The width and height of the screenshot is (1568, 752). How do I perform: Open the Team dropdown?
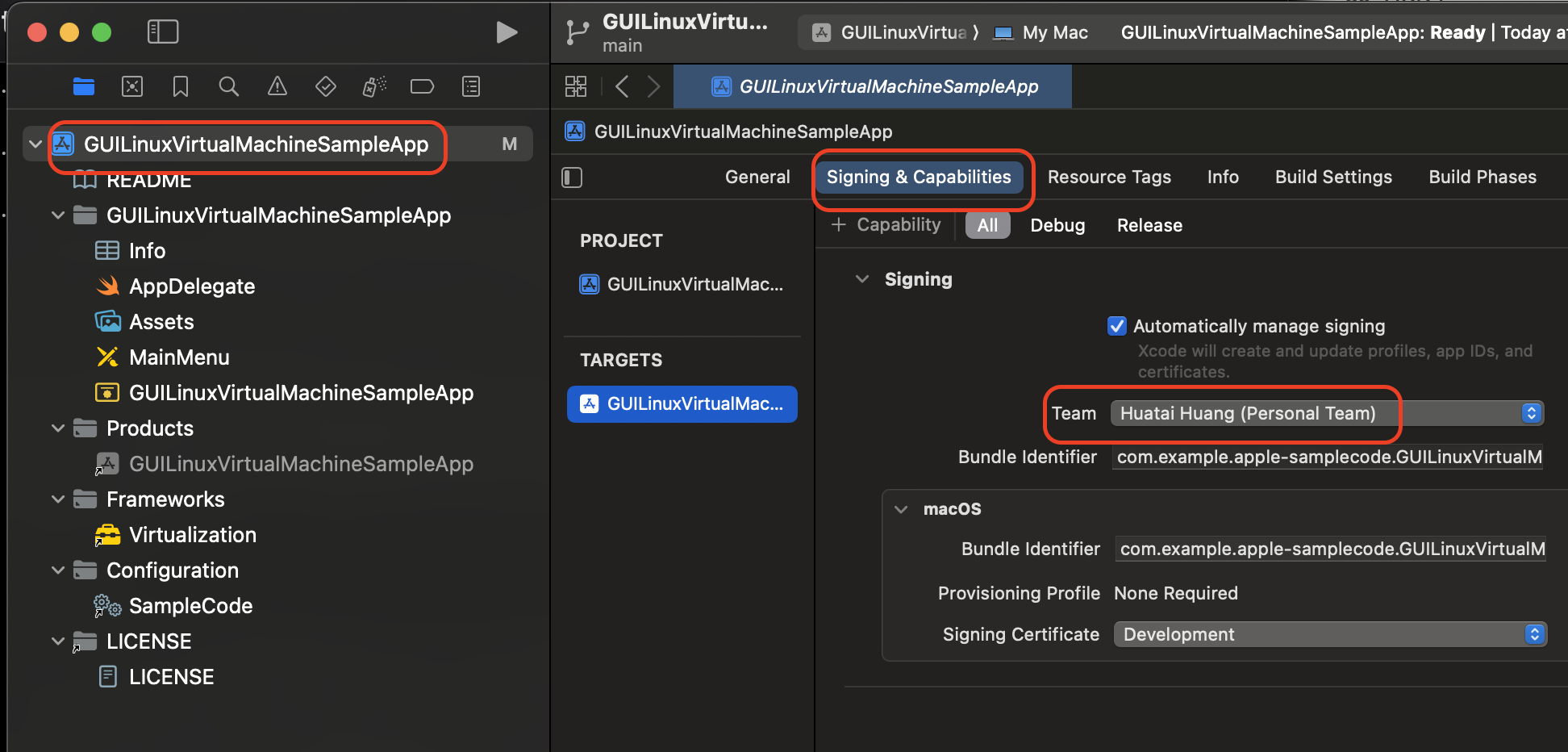[x=1327, y=413]
